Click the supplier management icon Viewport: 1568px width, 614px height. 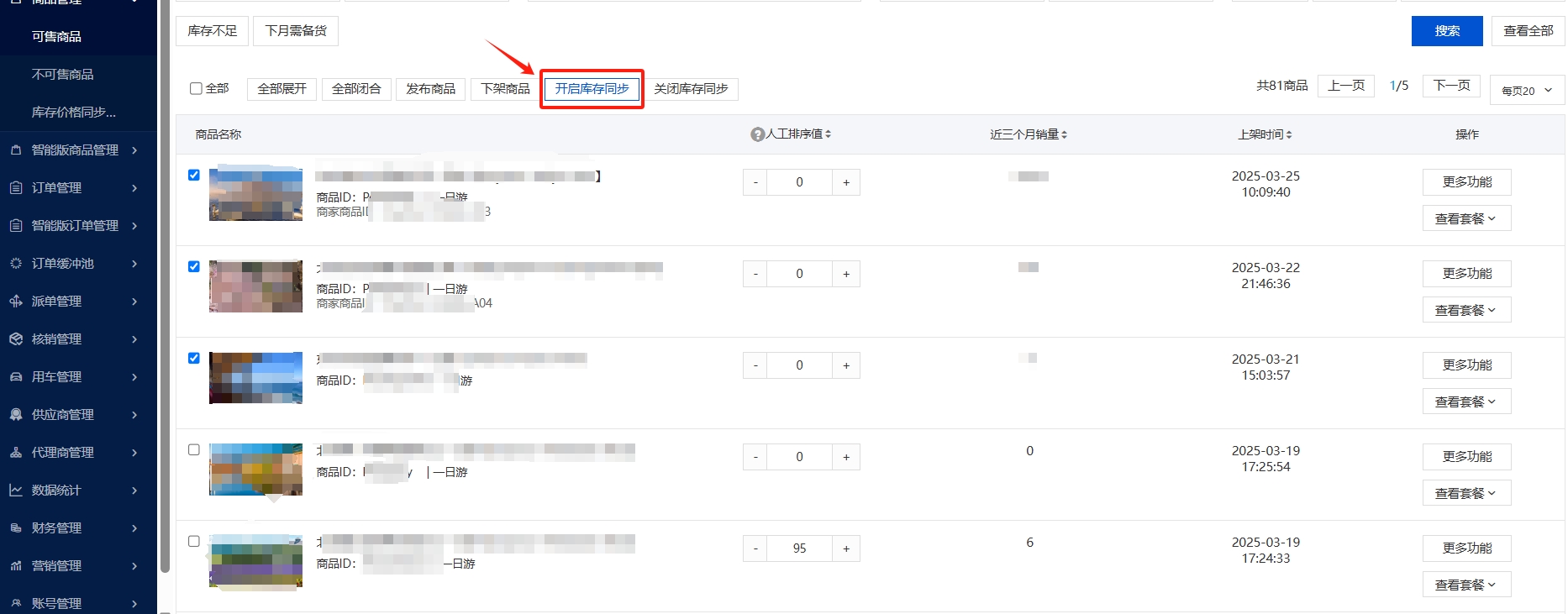(16, 415)
